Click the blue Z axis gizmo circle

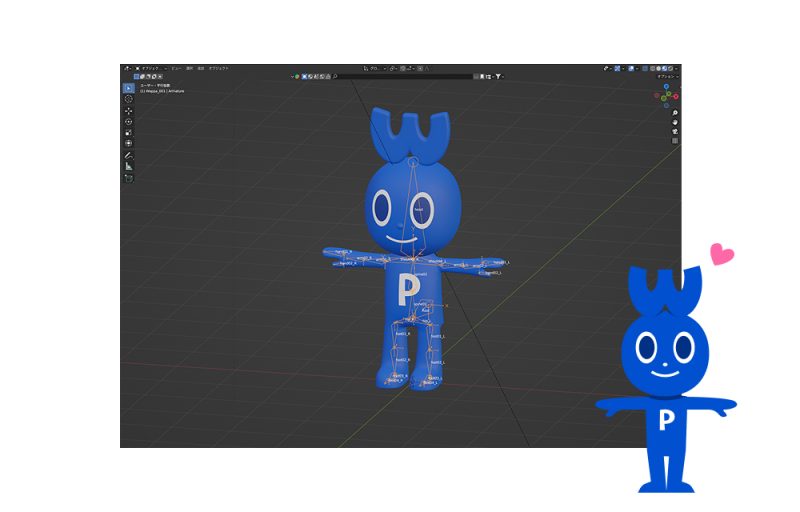tap(667, 87)
